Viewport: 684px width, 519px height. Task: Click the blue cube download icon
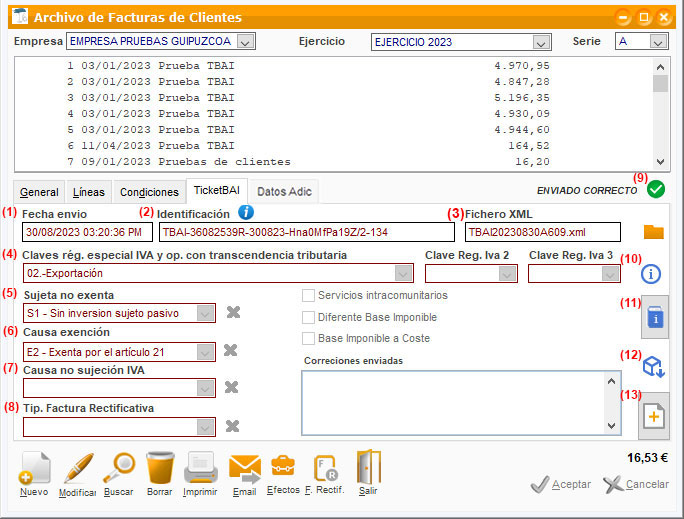coord(653,367)
